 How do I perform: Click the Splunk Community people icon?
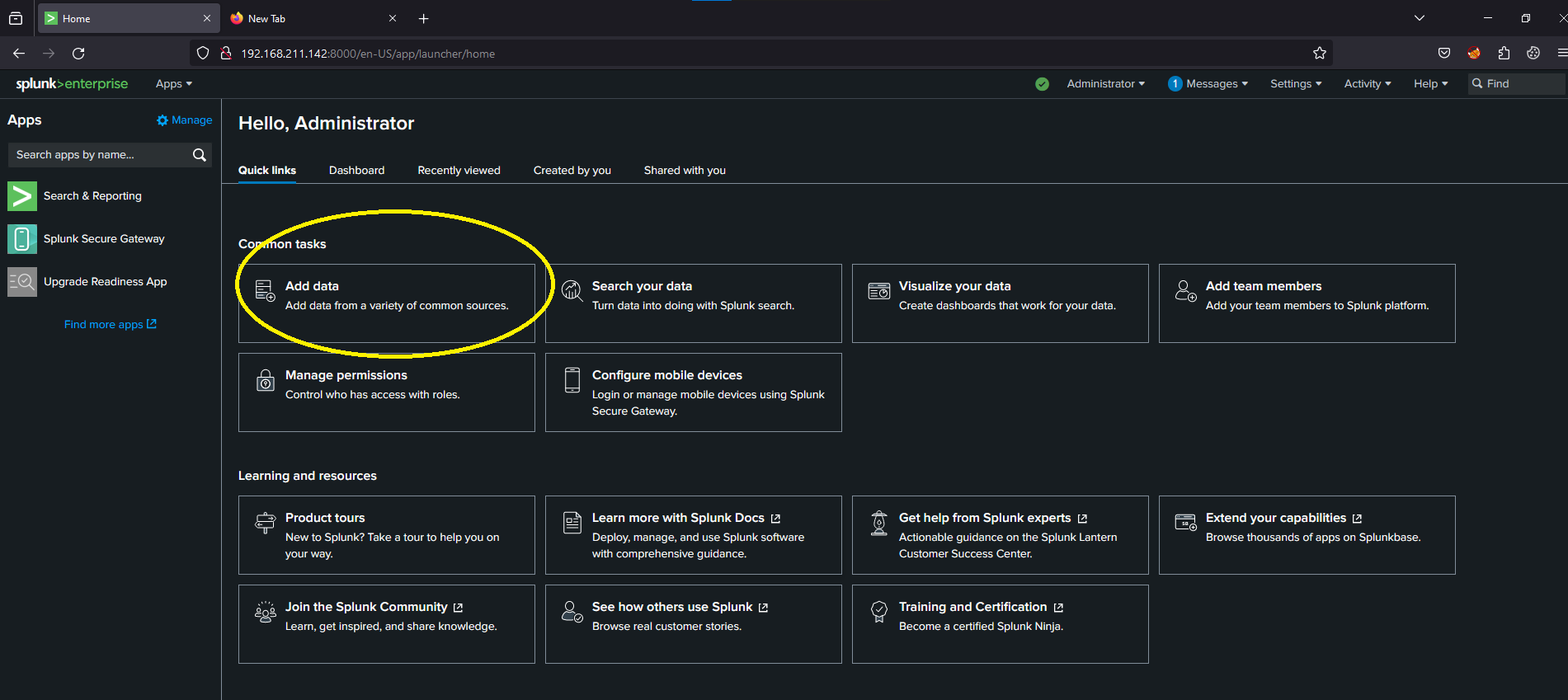point(265,612)
